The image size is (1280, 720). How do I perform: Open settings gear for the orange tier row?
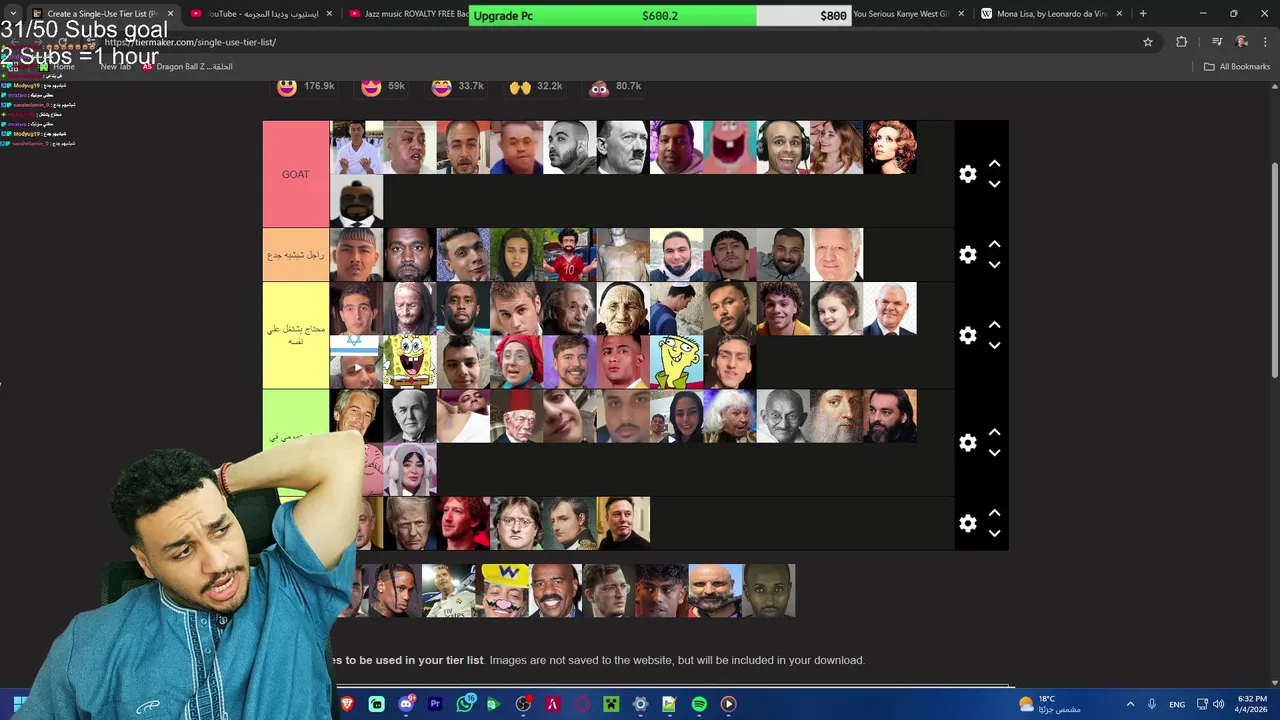pyautogui.click(x=967, y=255)
